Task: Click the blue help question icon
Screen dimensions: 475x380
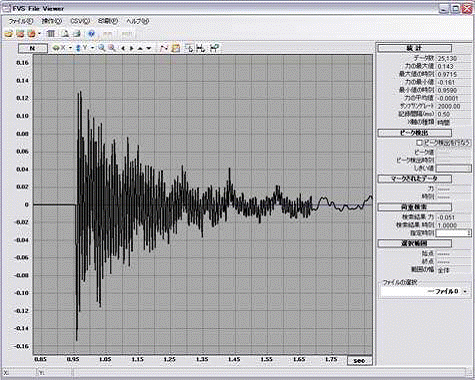Action: click(92, 34)
